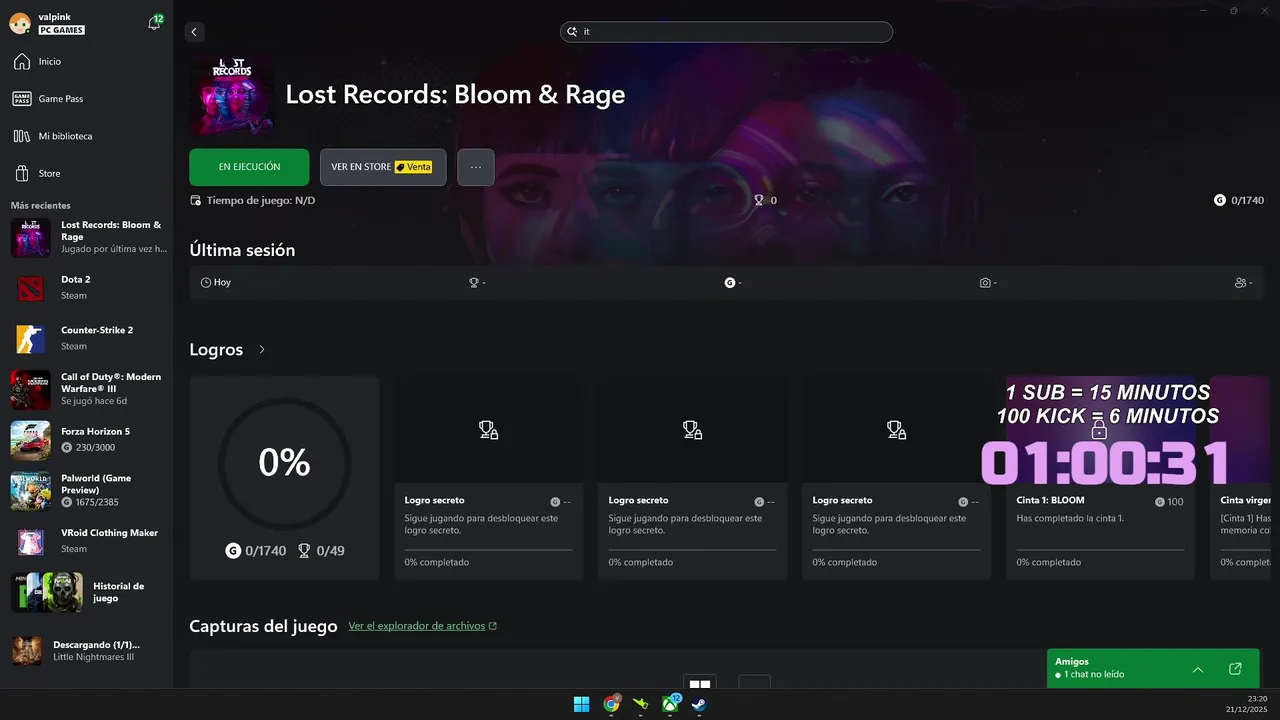Open Game Pass in the sidebar
1280x720 pixels.
click(86, 99)
